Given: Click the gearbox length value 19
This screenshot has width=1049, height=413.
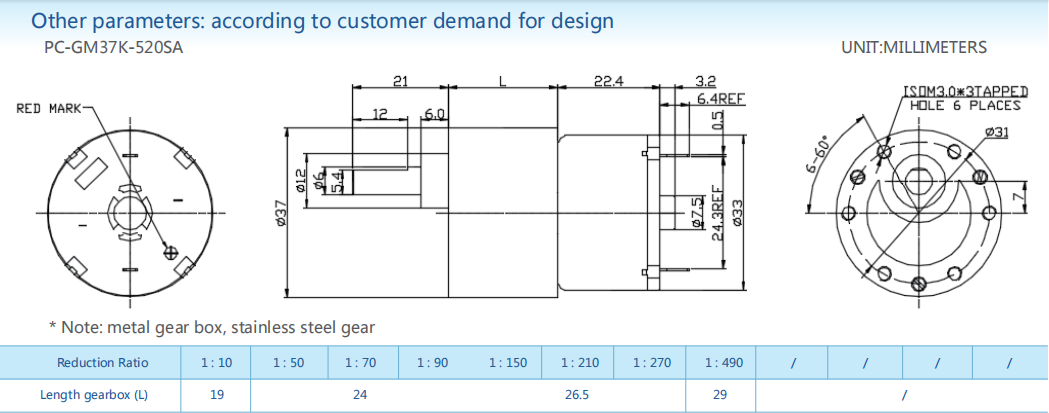Looking at the screenshot, I should (215, 395).
